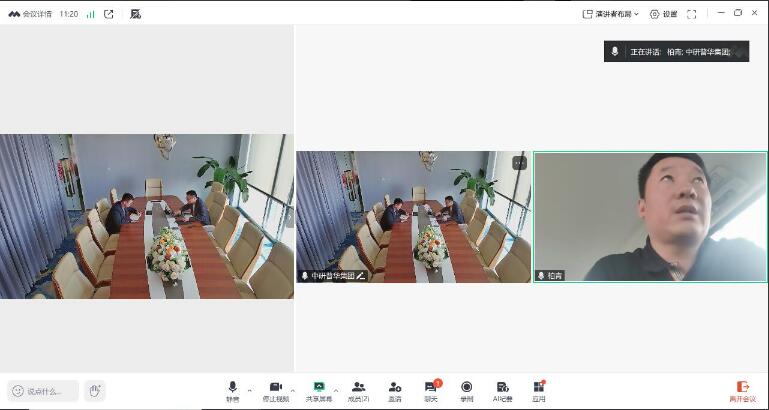Viewport: 769px width, 410px height.
Task: Expand microphone audio options arrow
Action: pos(249,390)
